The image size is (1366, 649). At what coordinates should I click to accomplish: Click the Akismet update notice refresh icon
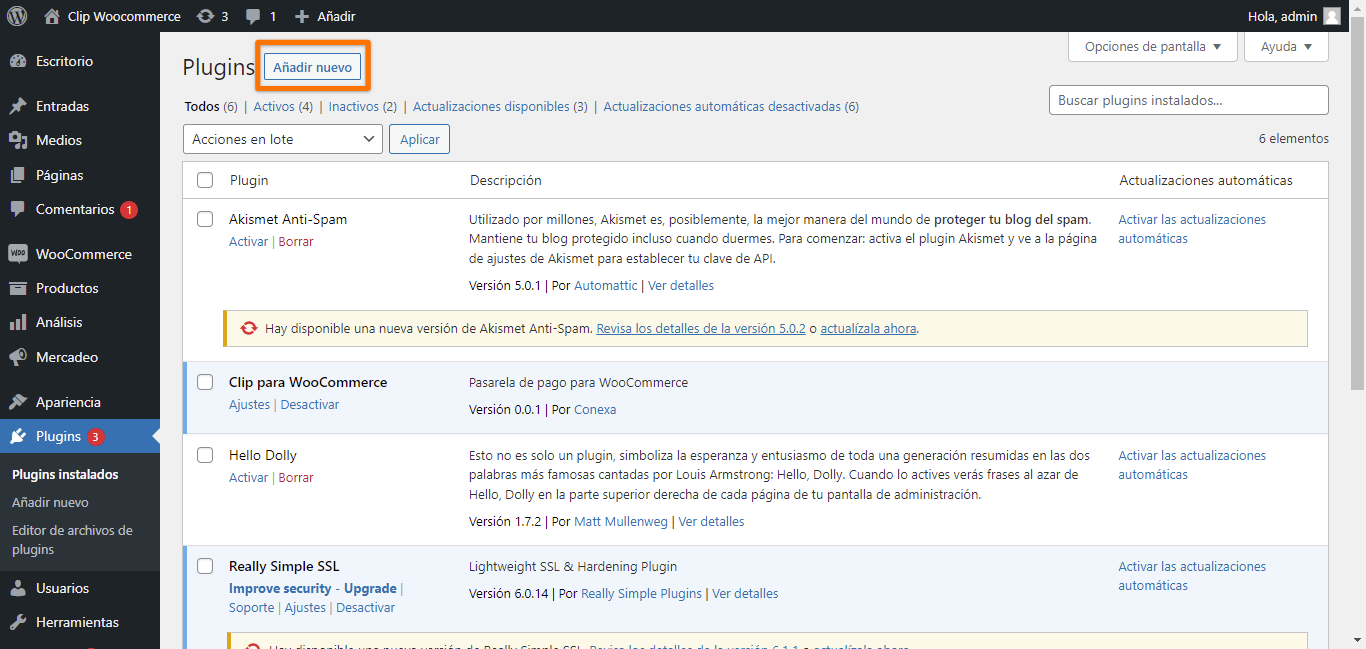tap(249, 328)
